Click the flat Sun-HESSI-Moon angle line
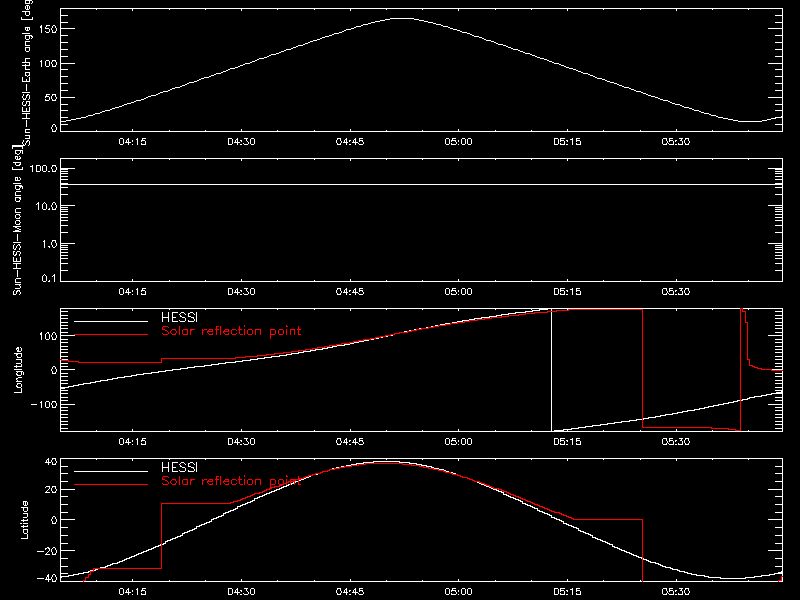This screenshot has height=600, width=800. pyautogui.click(x=421, y=184)
